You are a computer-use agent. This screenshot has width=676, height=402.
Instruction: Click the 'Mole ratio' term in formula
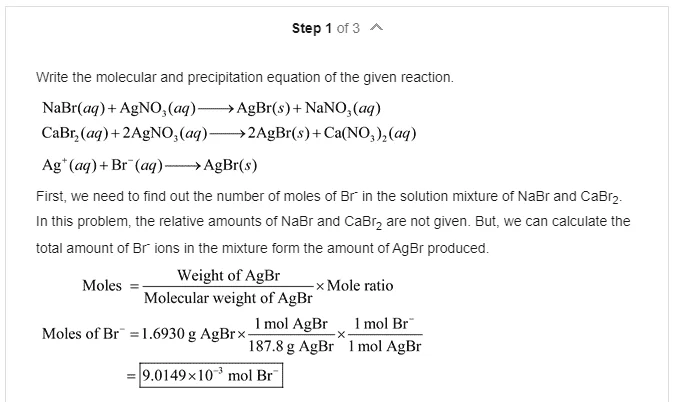(x=360, y=286)
